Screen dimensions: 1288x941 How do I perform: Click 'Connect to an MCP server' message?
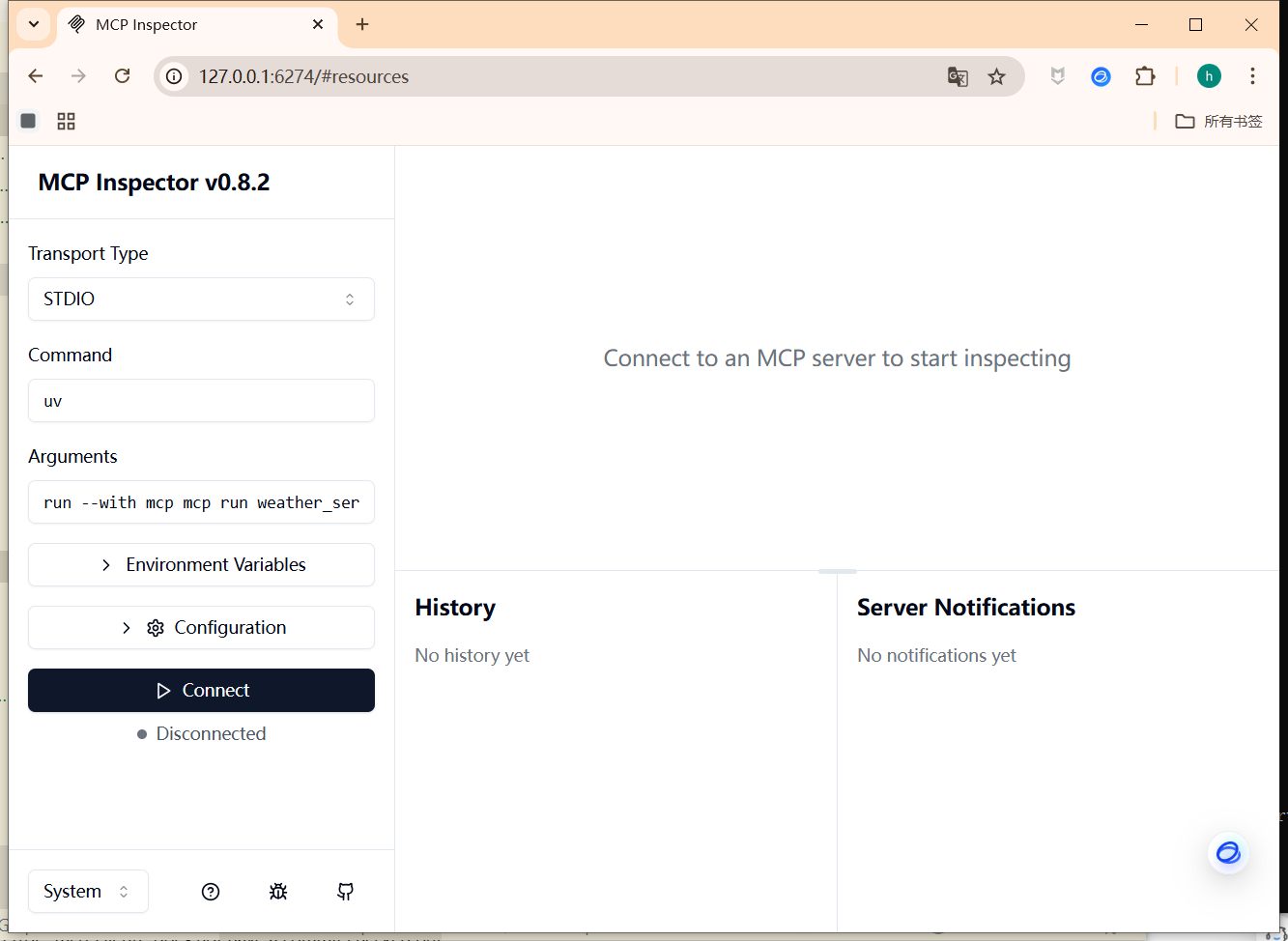[837, 358]
